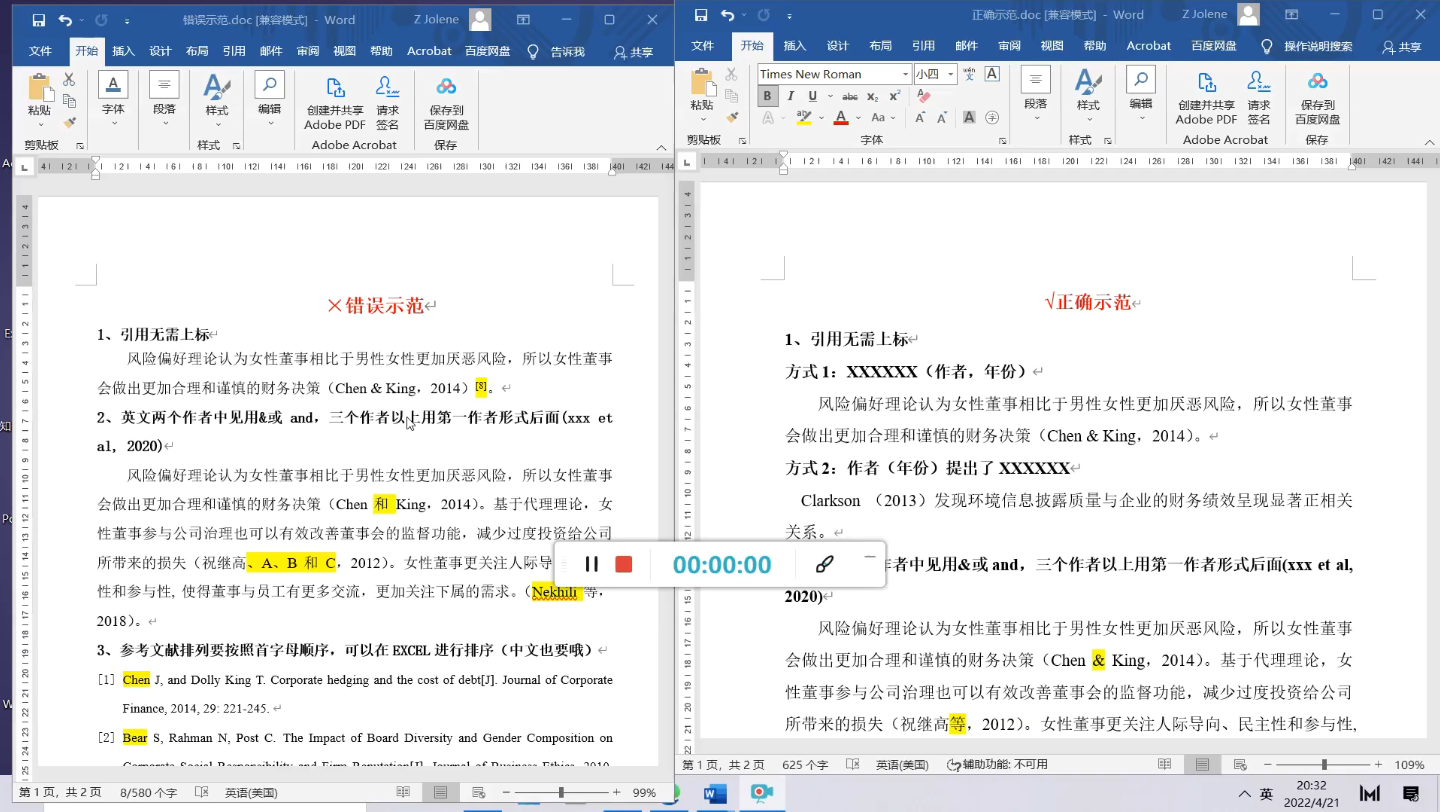Open the 审阅 tab in the left window
The image size is (1440, 812).
tap(308, 52)
